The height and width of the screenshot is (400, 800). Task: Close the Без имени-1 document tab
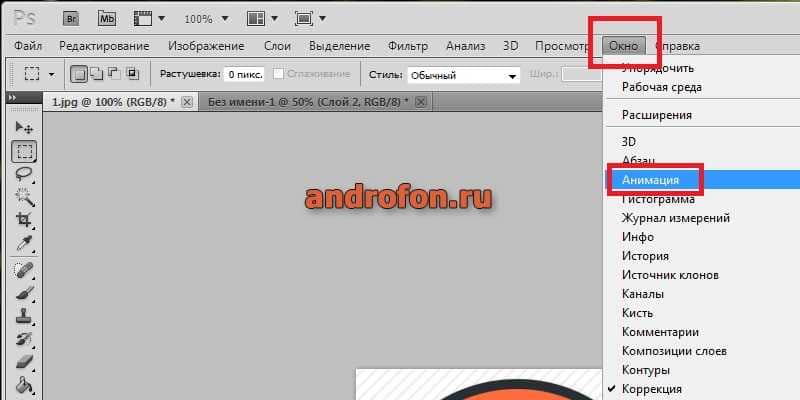coord(420,102)
